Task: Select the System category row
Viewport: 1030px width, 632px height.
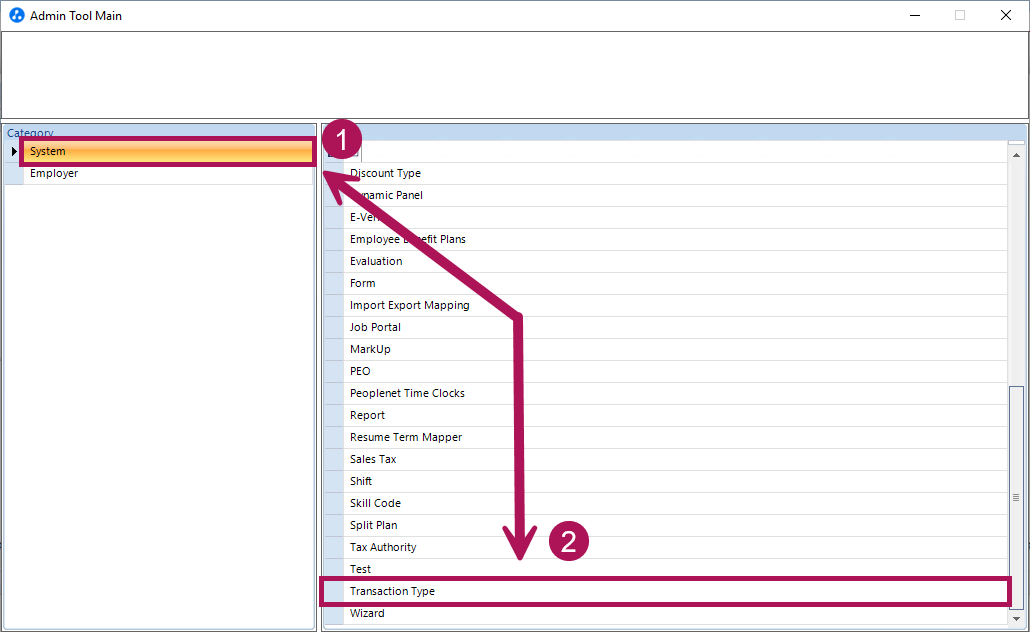Action: click(x=168, y=151)
